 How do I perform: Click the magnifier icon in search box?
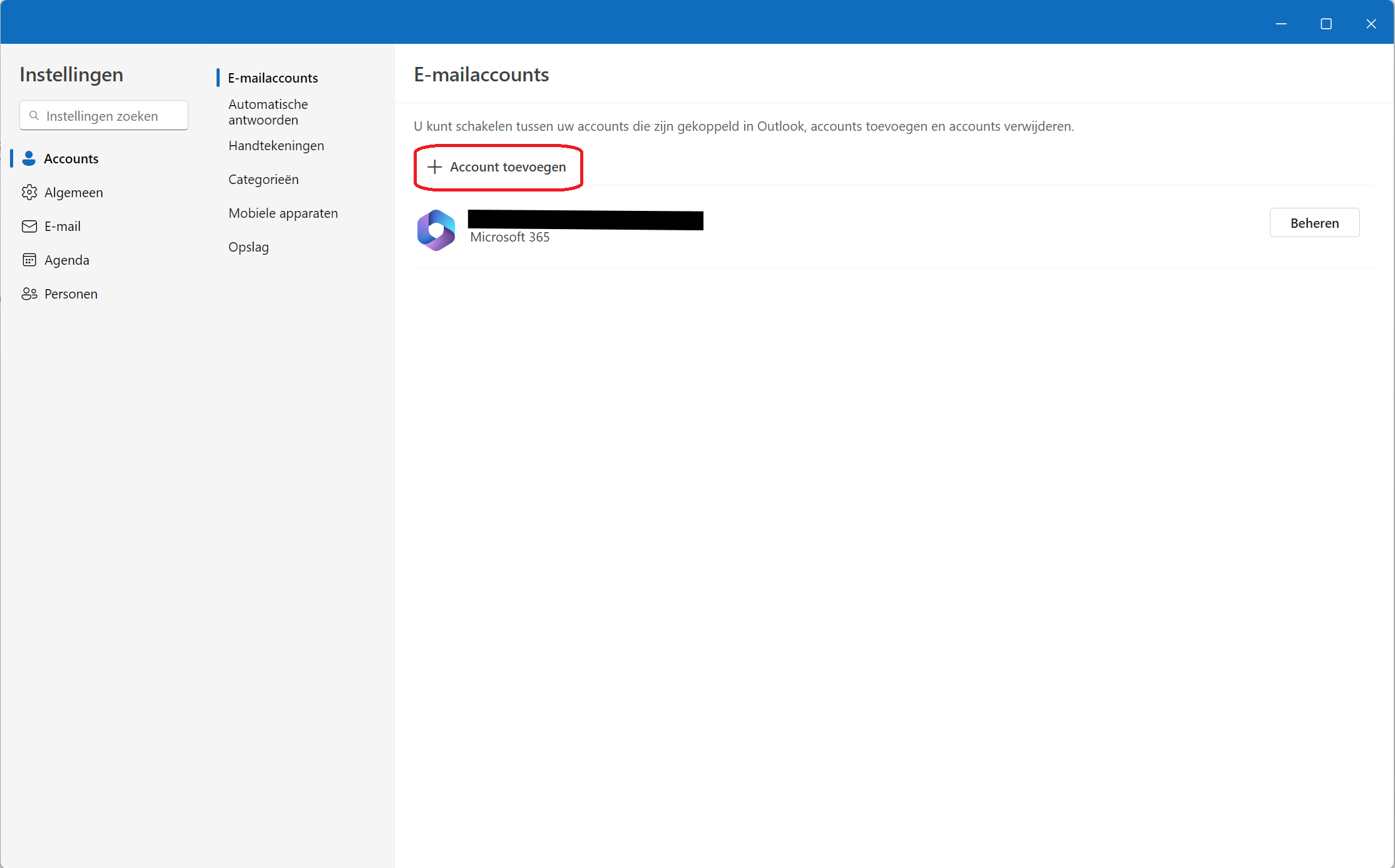[34, 116]
